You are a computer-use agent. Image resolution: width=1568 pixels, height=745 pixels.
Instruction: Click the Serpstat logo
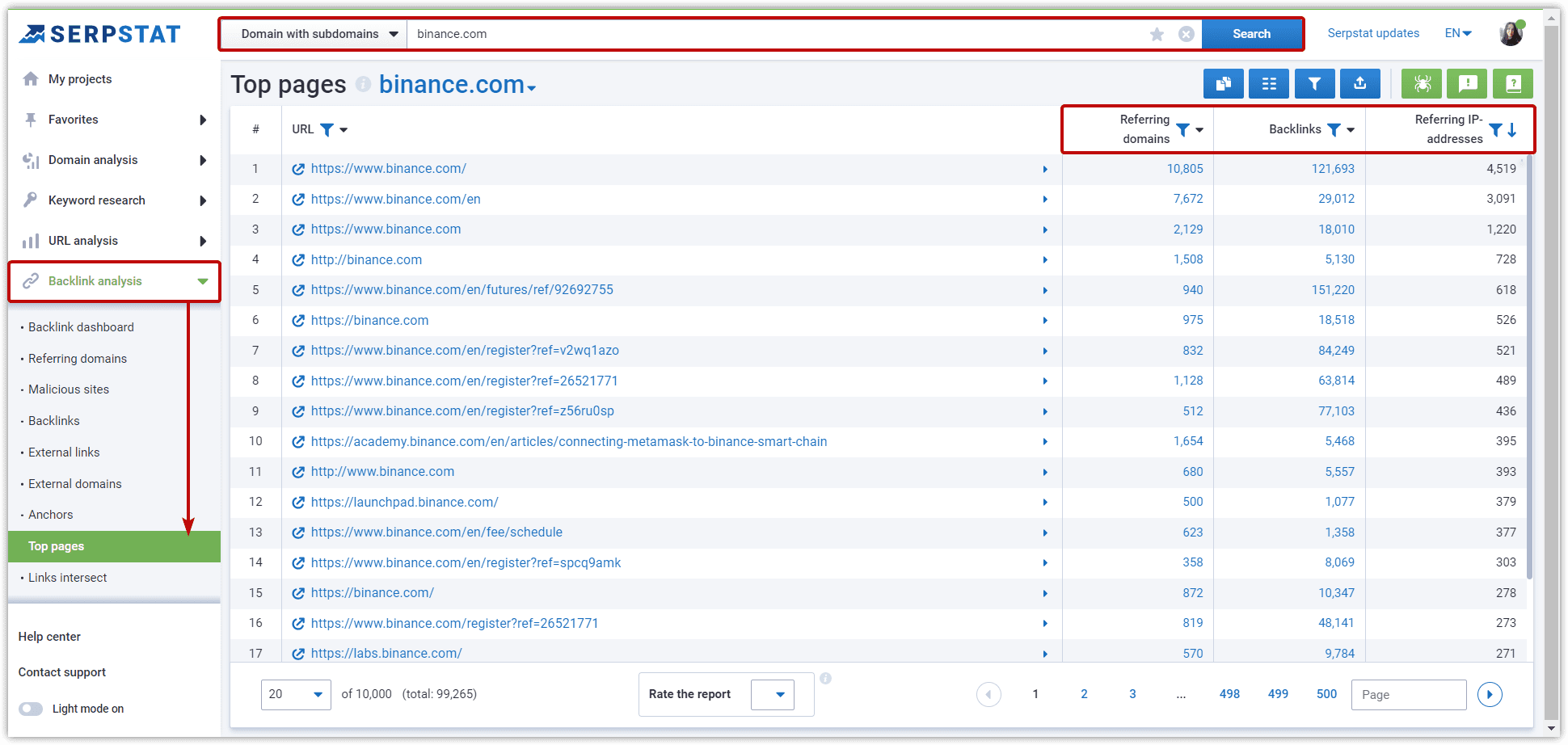(x=99, y=34)
